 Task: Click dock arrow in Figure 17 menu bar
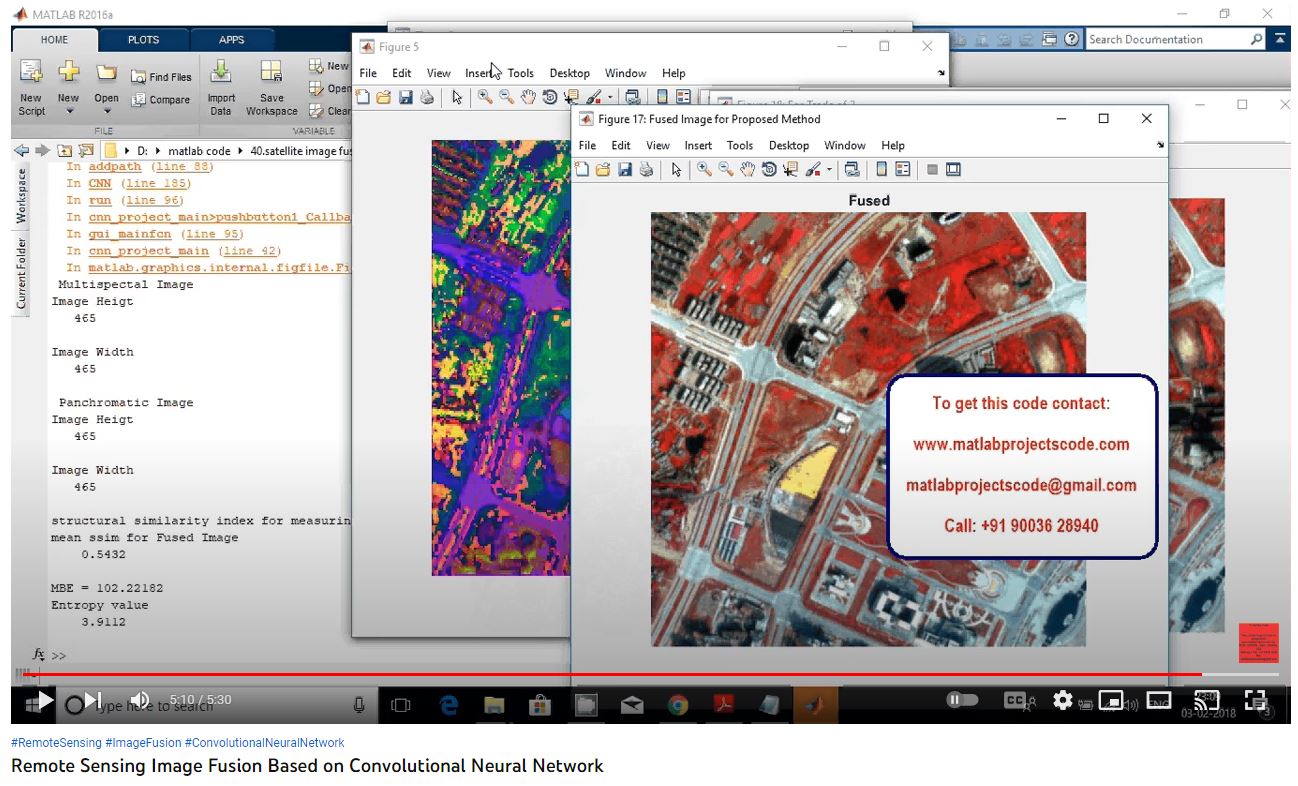[1161, 146]
